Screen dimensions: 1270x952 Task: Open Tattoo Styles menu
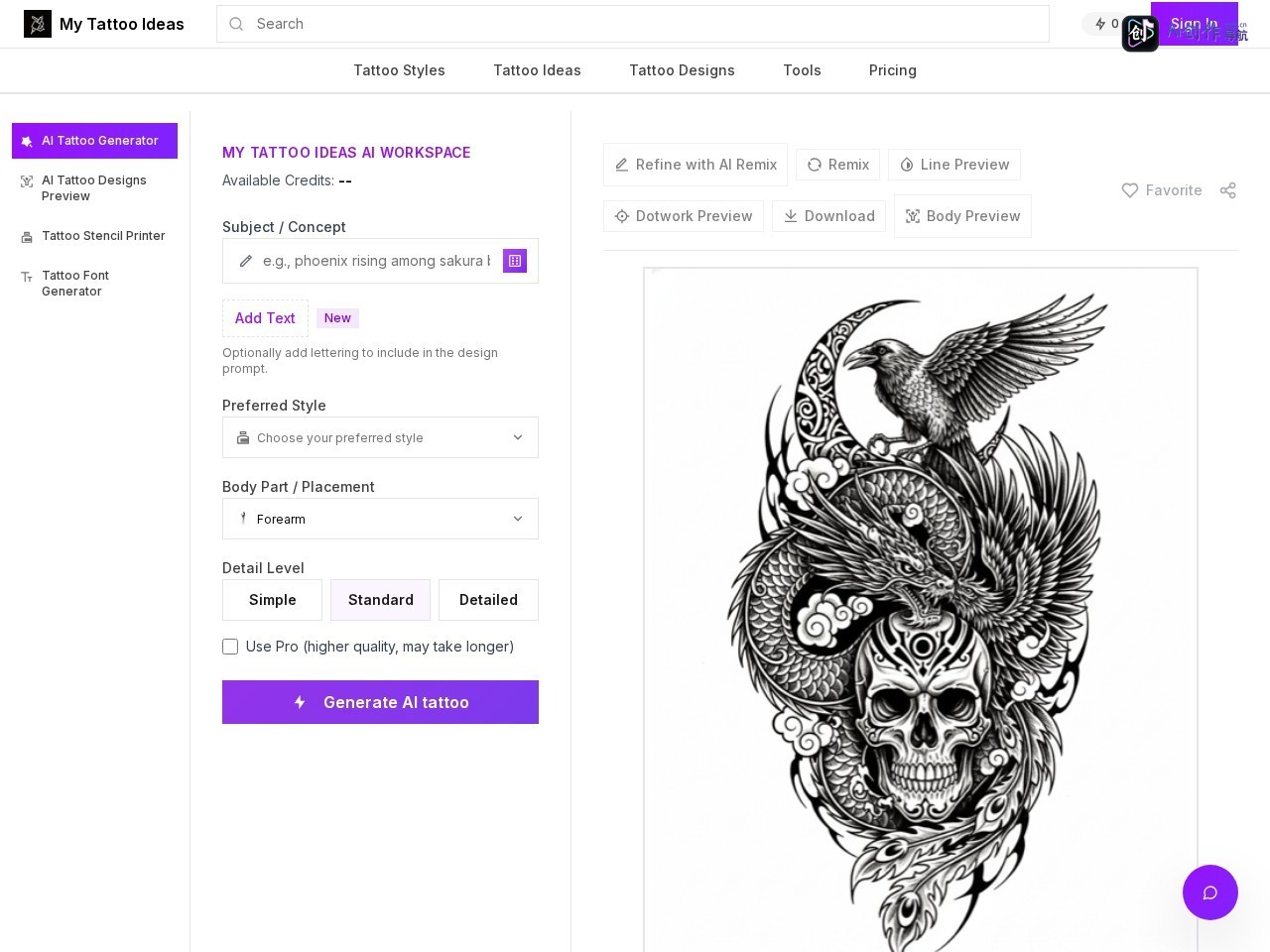(x=399, y=70)
